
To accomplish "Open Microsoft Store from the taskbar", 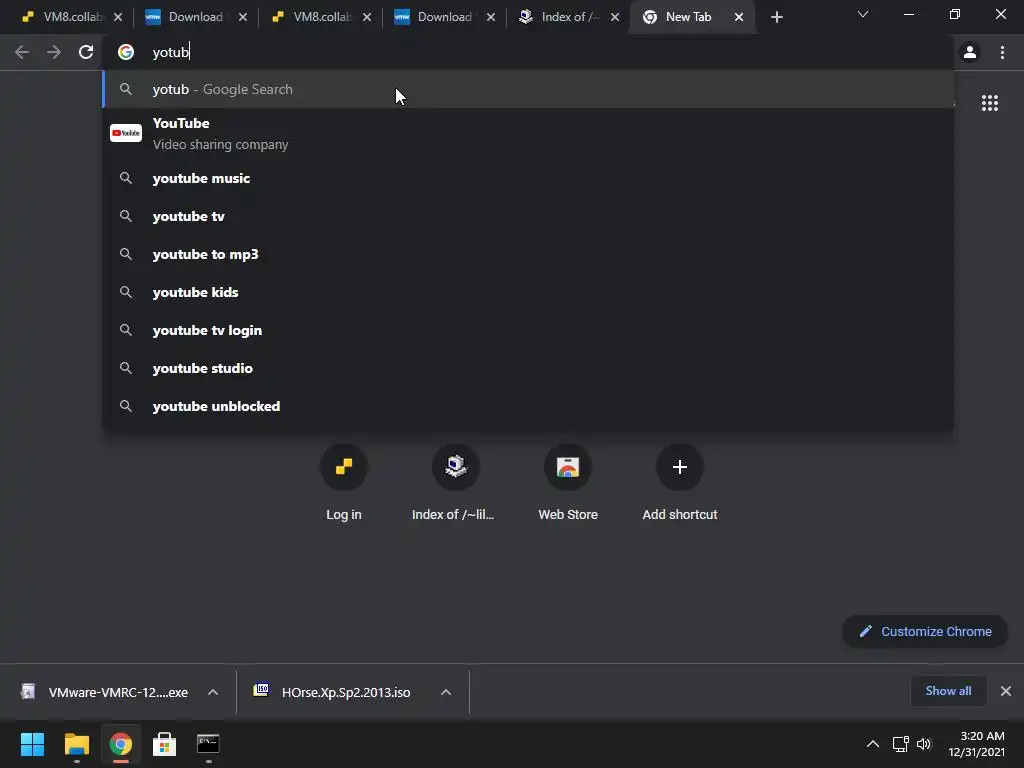I will coord(164,744).
